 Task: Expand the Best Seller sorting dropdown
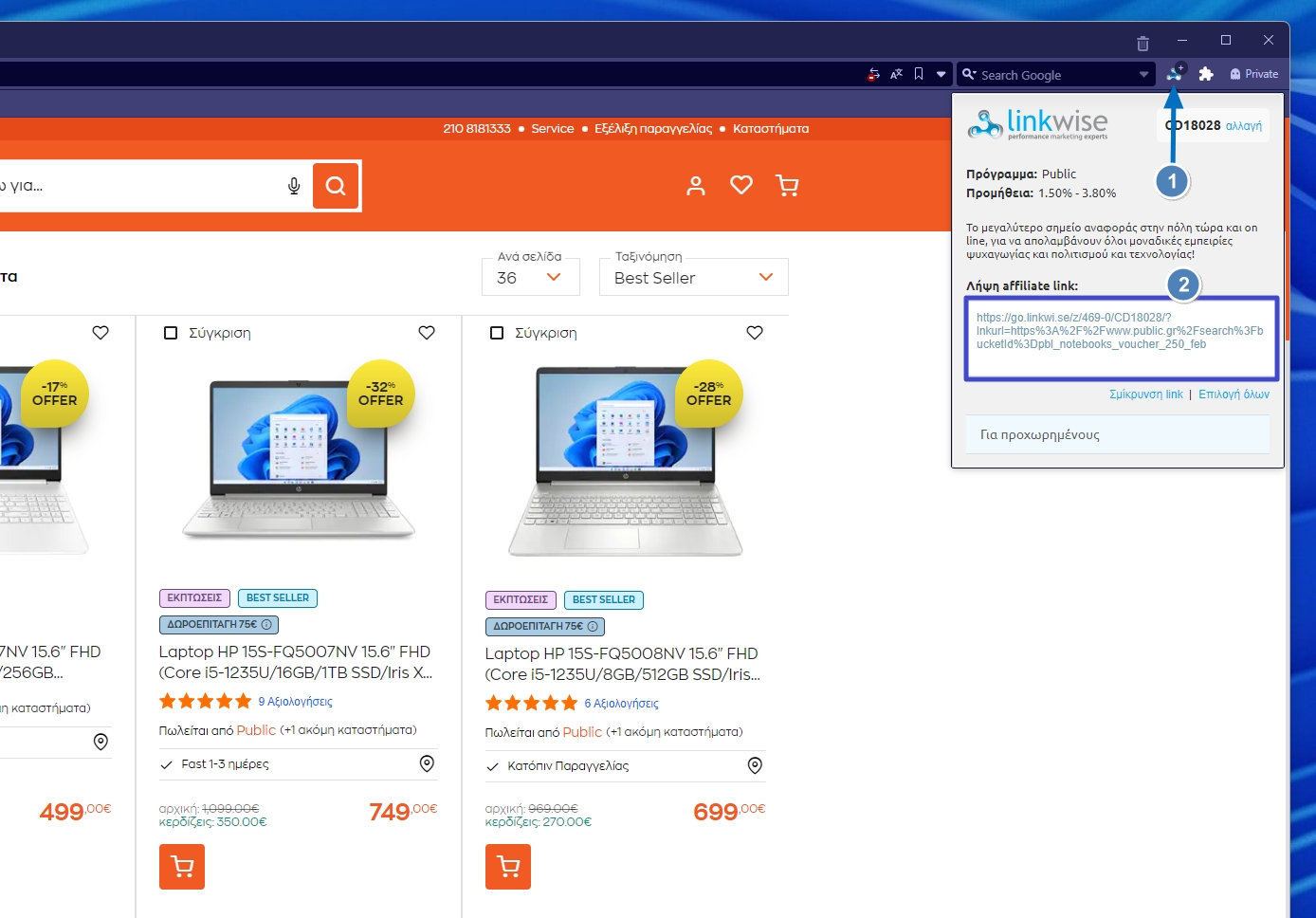coord(693,278)
